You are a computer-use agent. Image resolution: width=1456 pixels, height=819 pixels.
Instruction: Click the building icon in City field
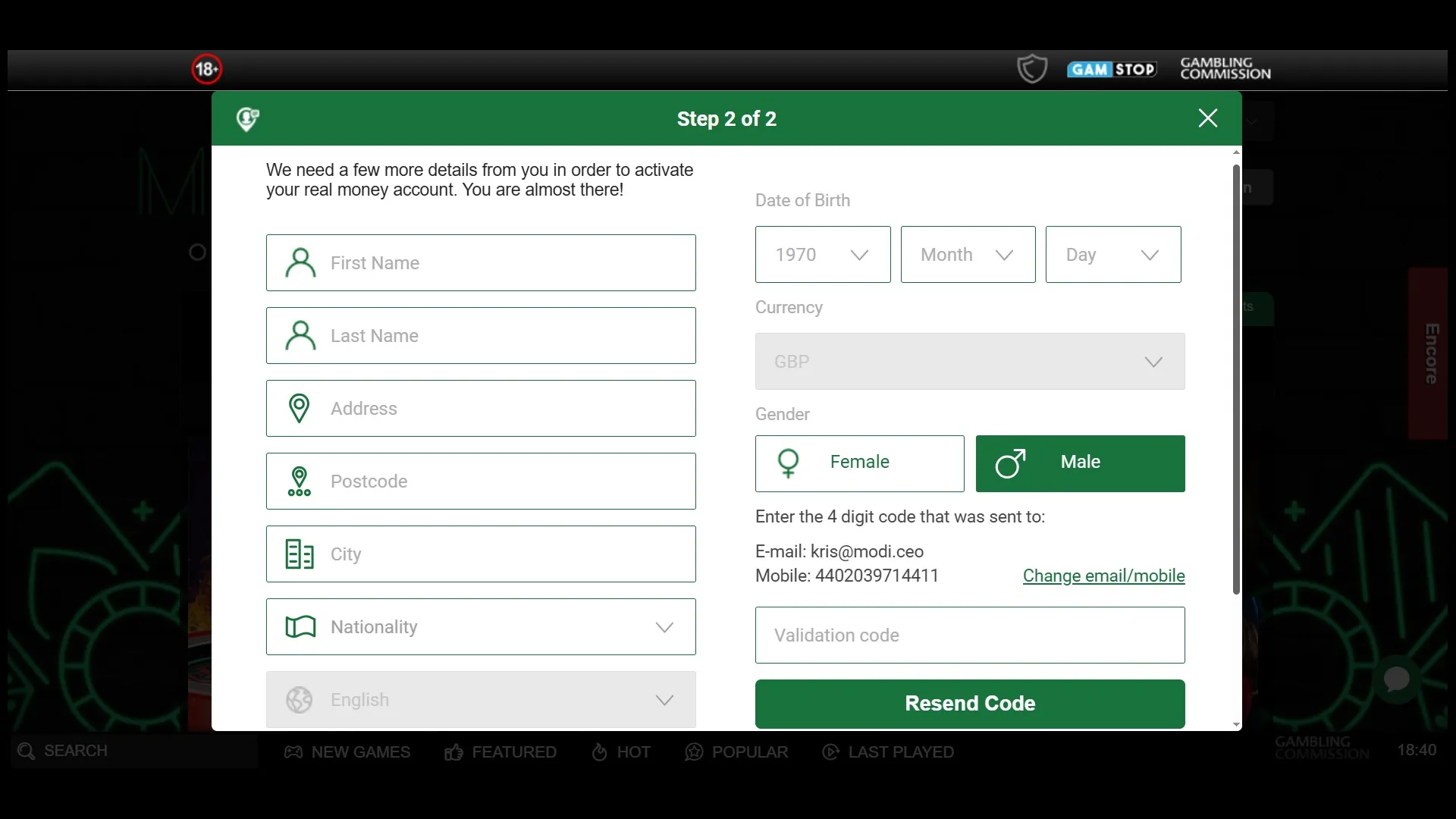pyautogui.click(x=300, y=554)
